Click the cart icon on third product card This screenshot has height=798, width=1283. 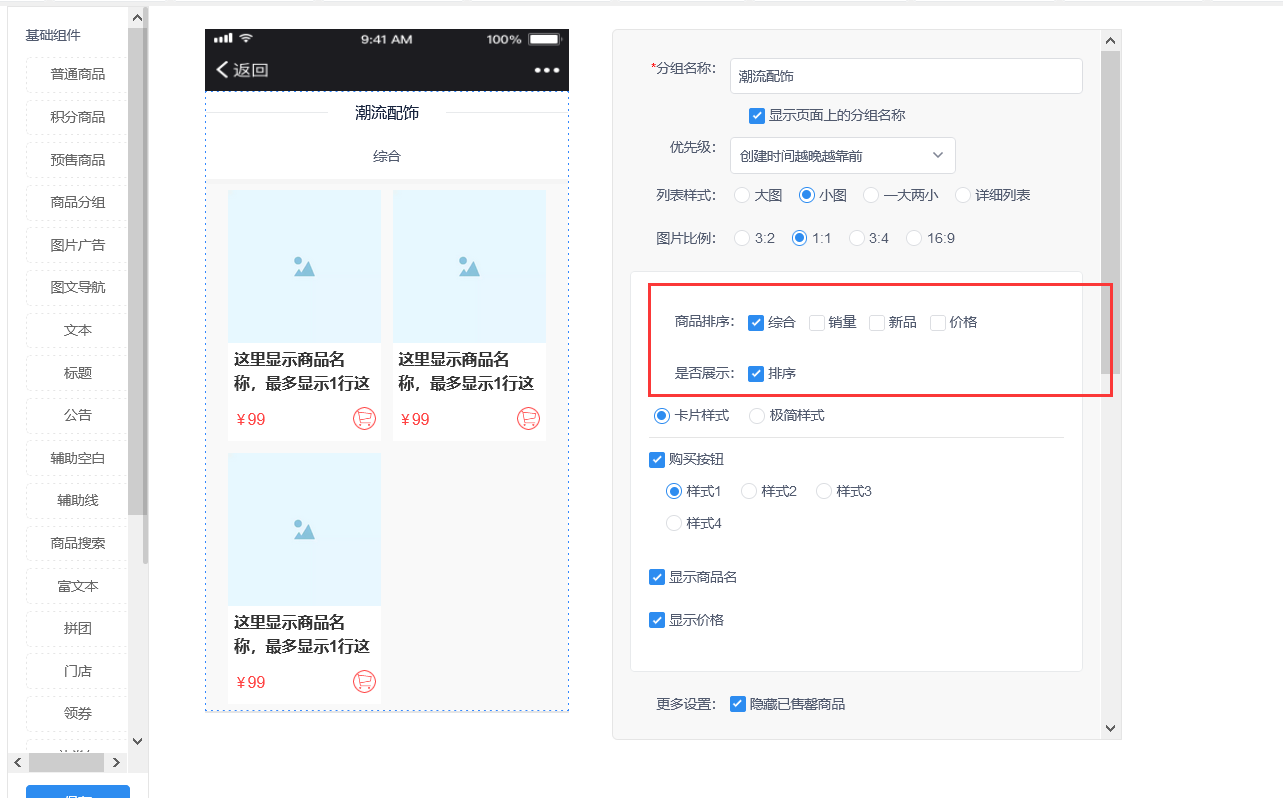(364, 682)
